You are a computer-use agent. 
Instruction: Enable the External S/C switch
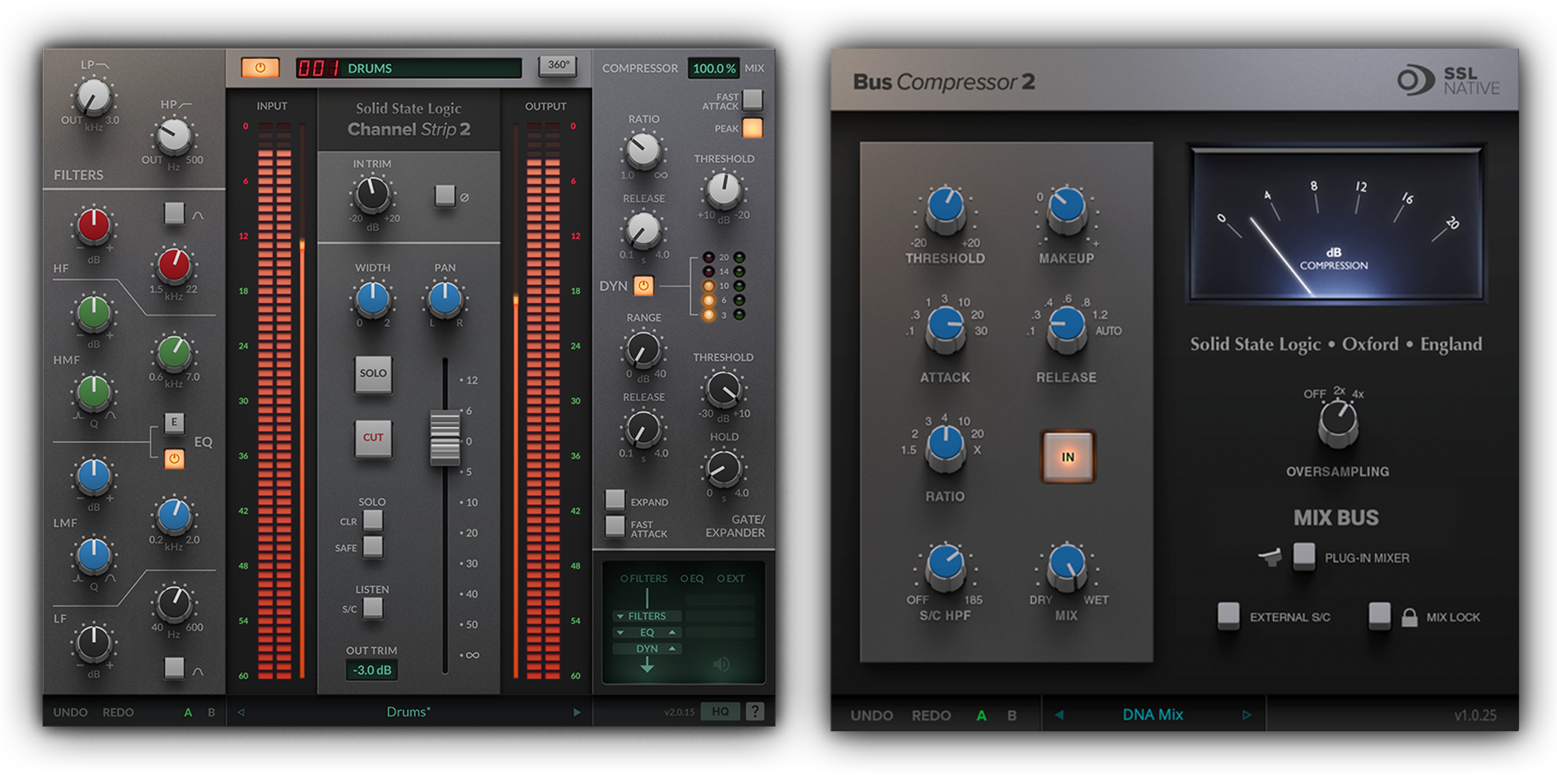click(x=1228, y=615)
